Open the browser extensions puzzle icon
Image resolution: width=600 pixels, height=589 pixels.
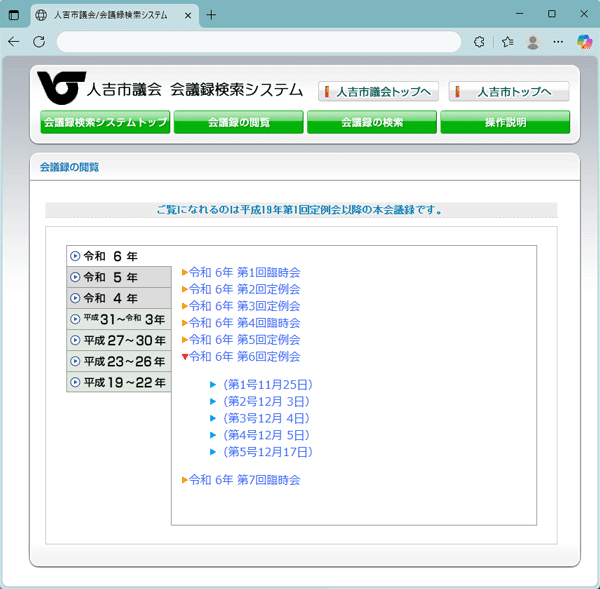click(479, 42)
